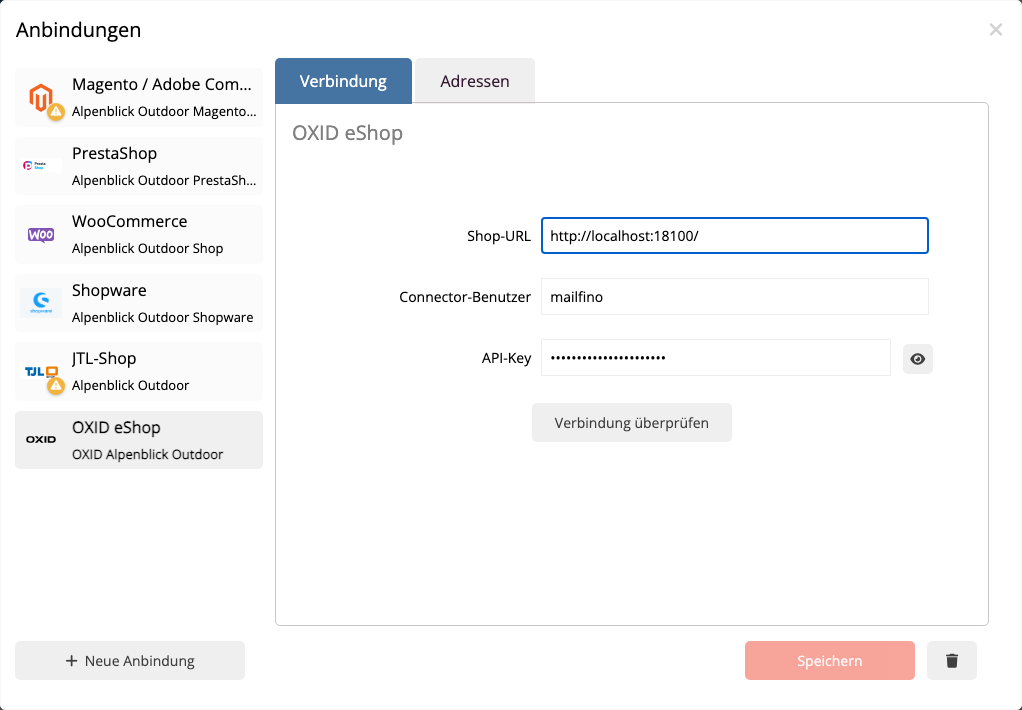Select the Shopware connection title

click(109, 290)
